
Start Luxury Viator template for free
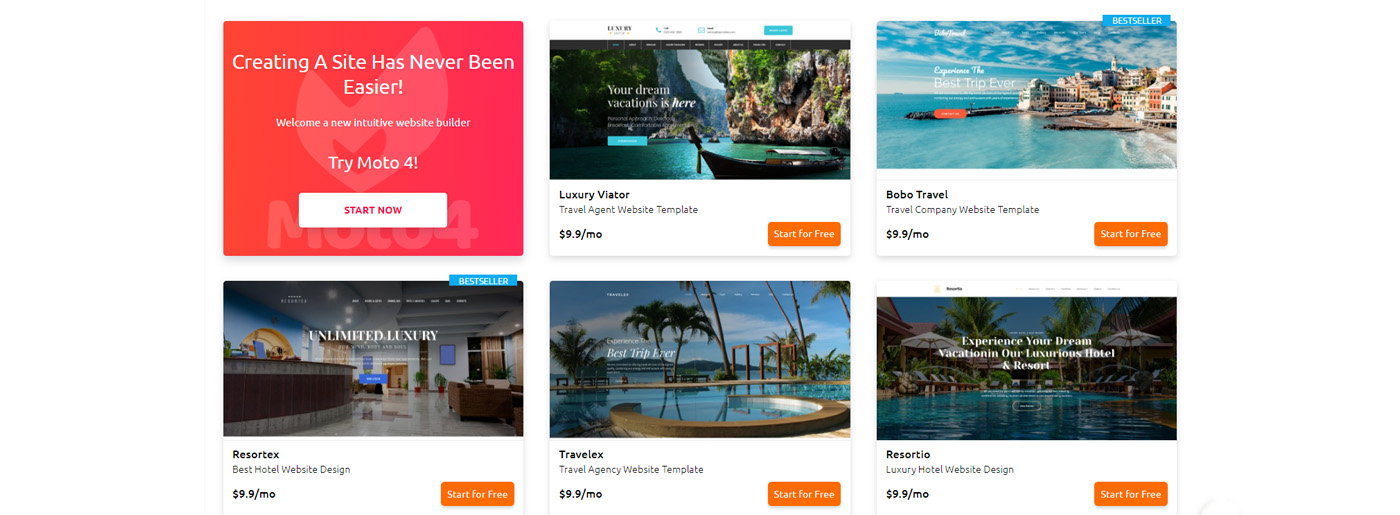coord(804,234)
